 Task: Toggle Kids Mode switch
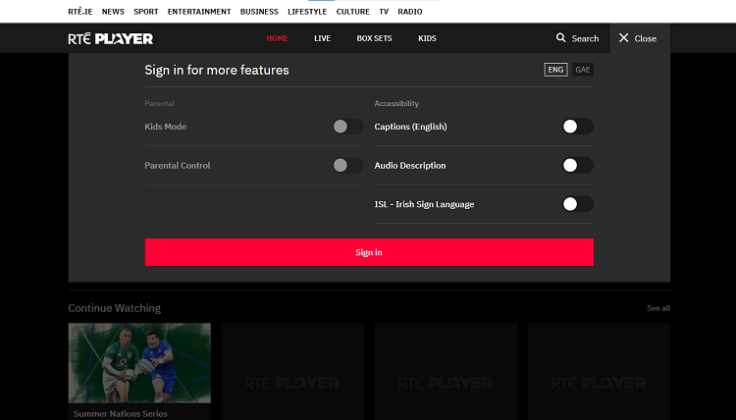pyautogui.click(x=348, y=126)
